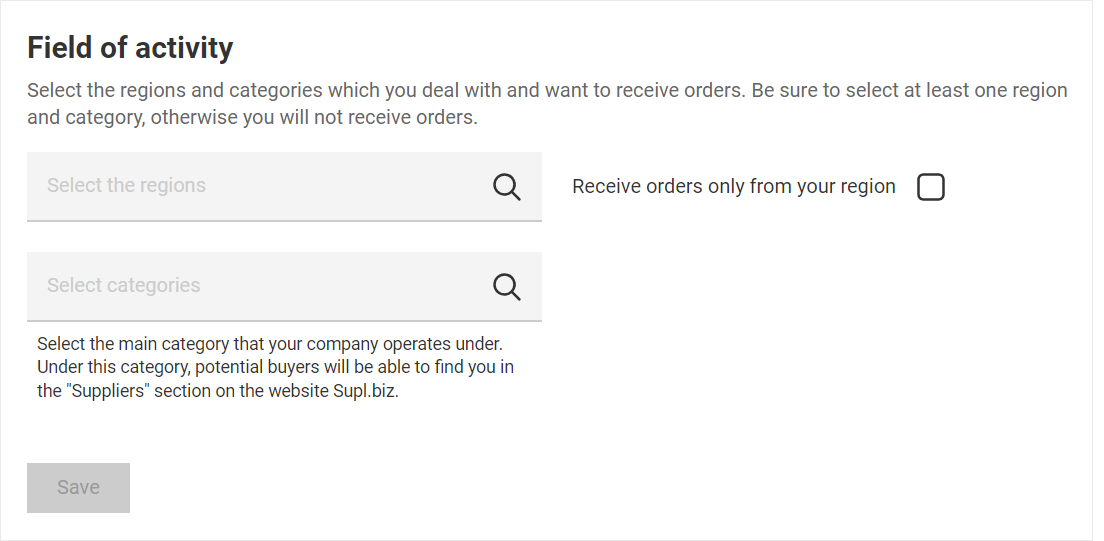This screenshot has height=541, width=1104.
Task: Click the instruction paragraph below the heading
Action: click(547, 104)
